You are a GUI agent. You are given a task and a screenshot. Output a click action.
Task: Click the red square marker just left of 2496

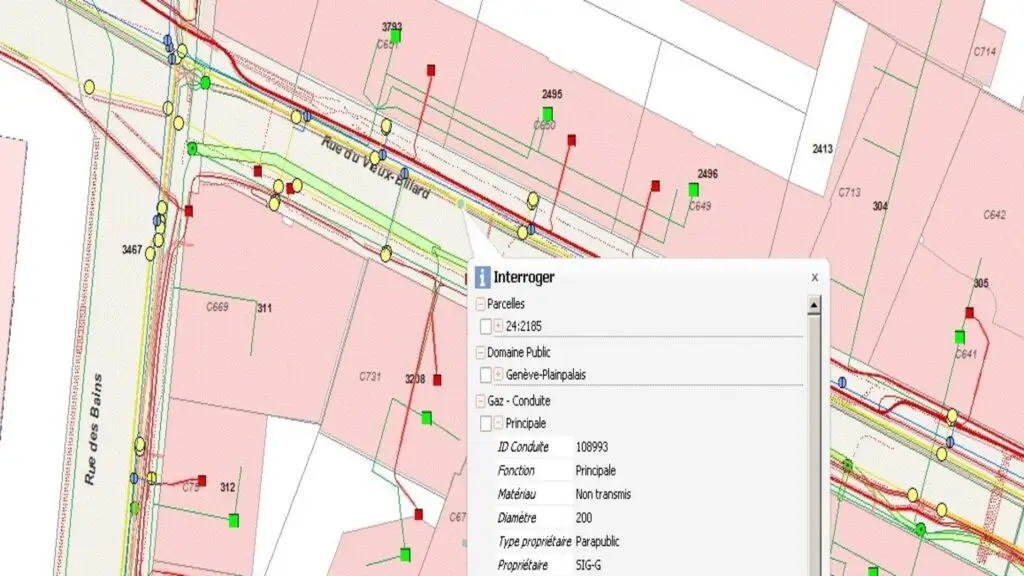pos(655,186)
